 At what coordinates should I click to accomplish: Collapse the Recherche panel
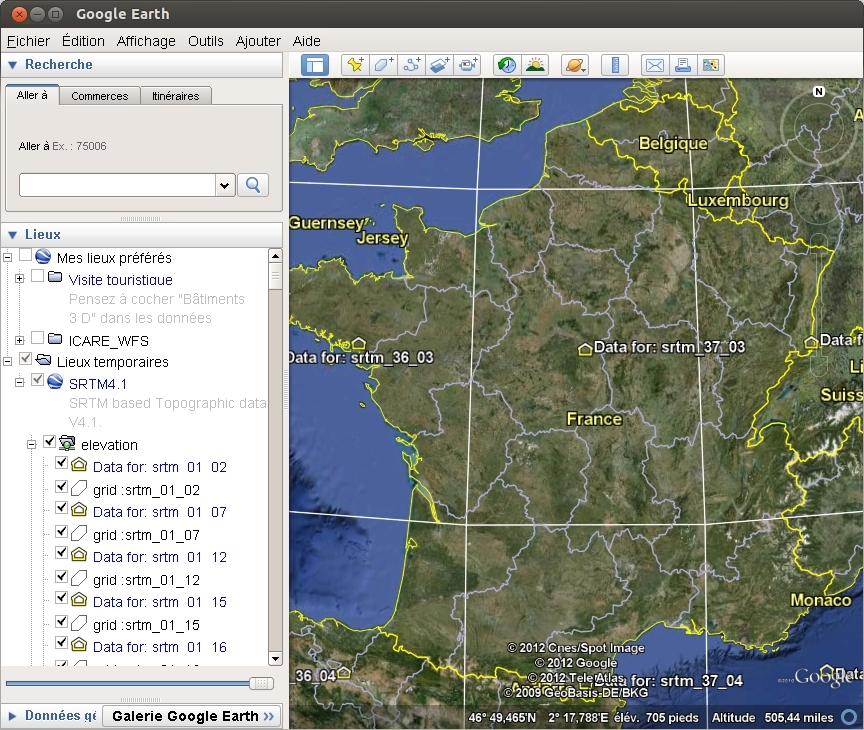pos(13,65)
